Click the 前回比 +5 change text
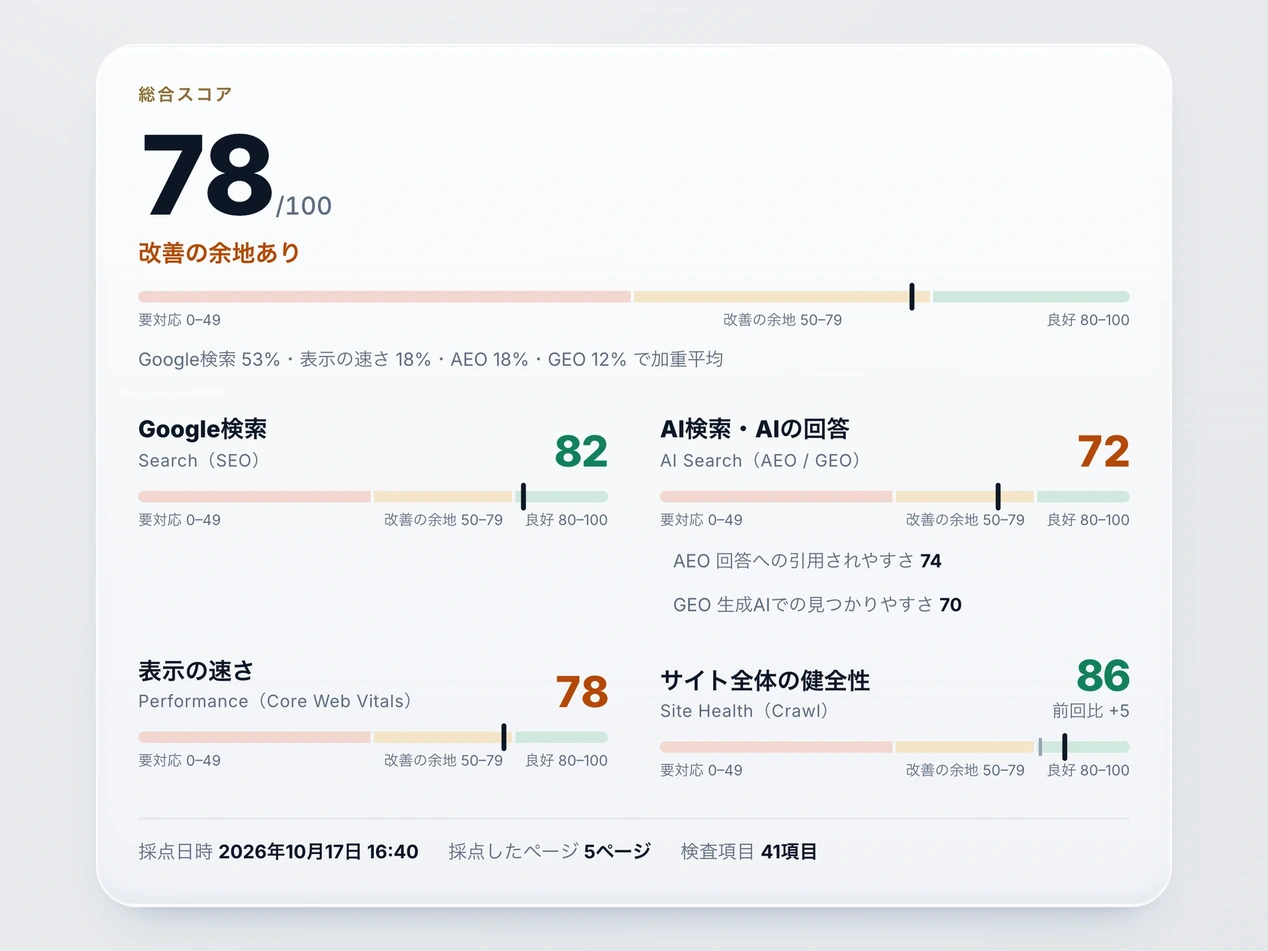The width and height of the screenshot is (1268, 951). tap(1091, 712)
